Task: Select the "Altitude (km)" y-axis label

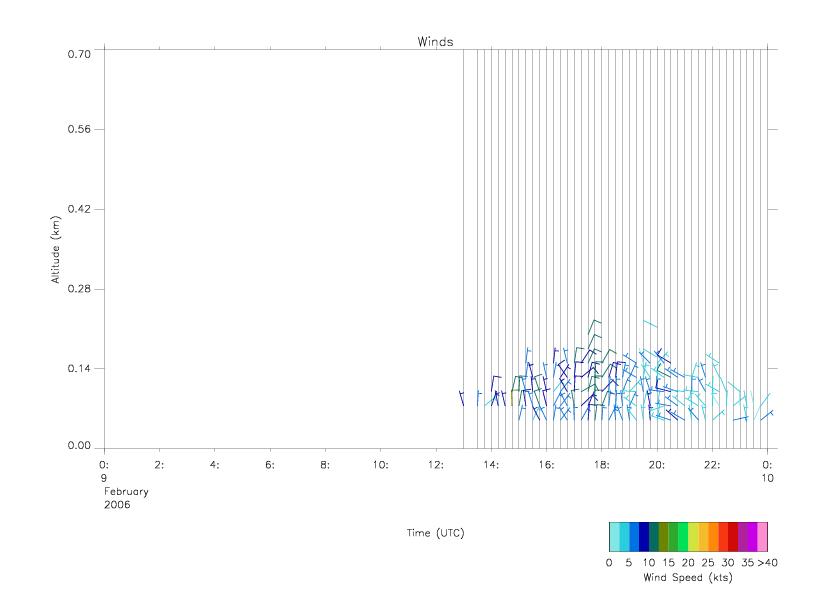Action: (x=55, y=250)
